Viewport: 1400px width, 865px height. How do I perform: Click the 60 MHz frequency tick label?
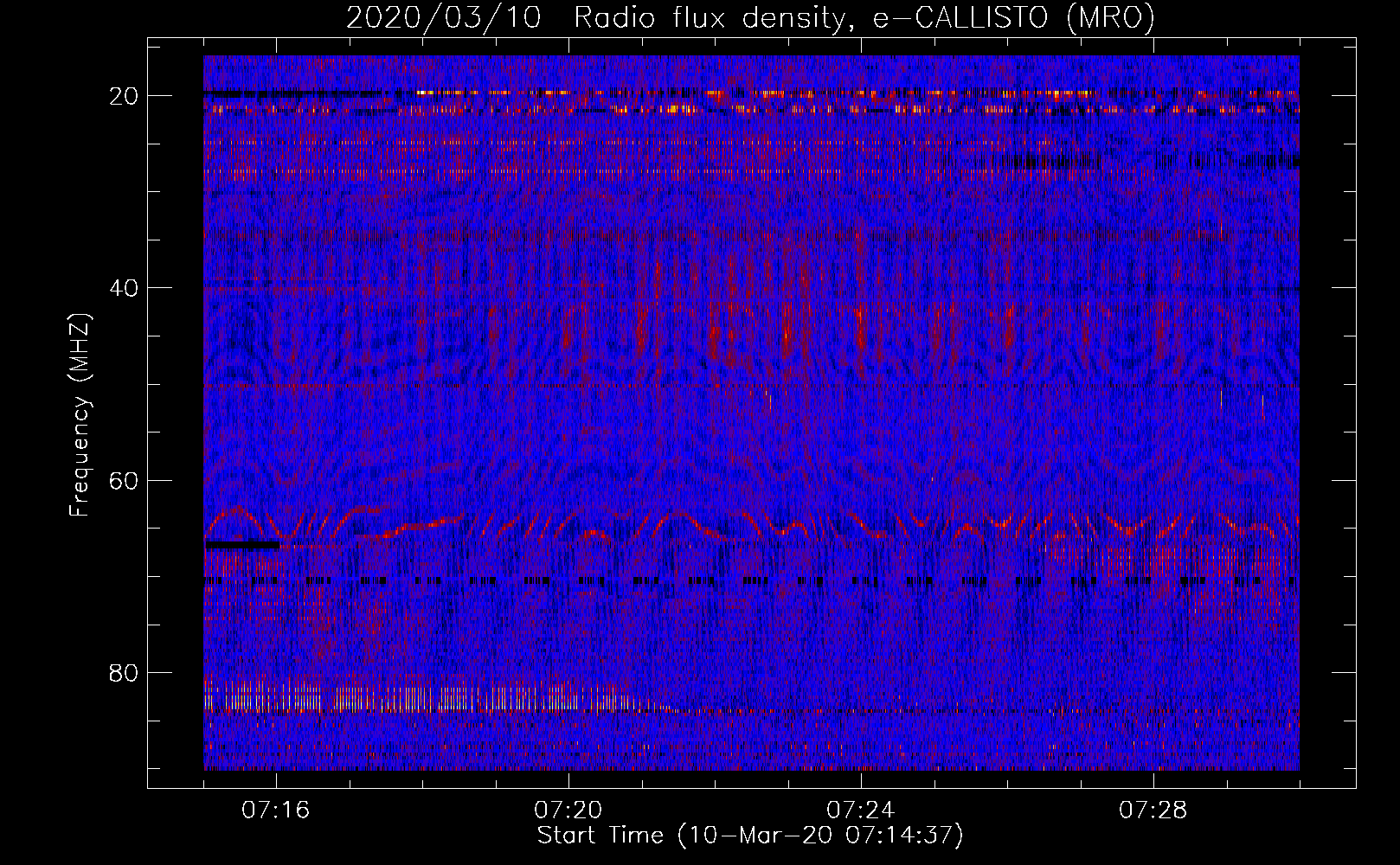pos(125,480)
